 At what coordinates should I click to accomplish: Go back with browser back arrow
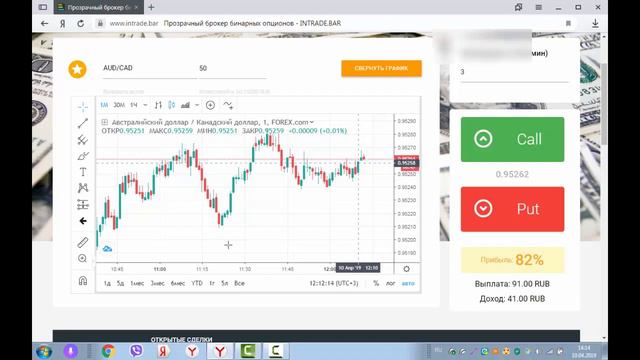[44, 24]
